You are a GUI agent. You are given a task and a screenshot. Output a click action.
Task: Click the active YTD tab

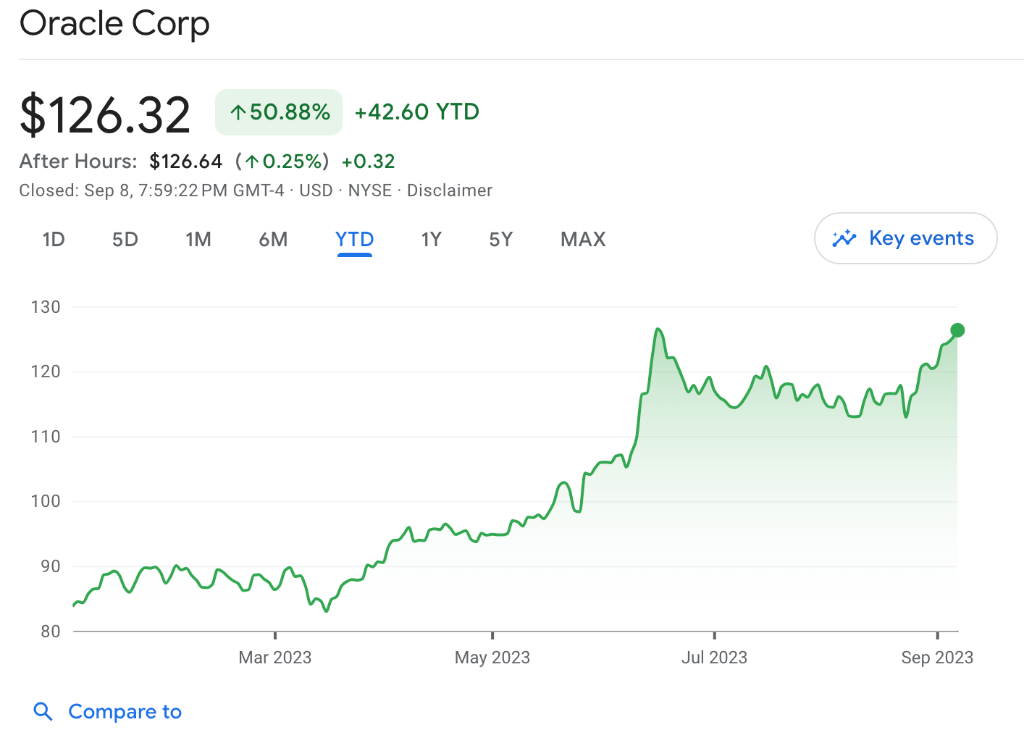pyautogui.click(x=355, y=239)
